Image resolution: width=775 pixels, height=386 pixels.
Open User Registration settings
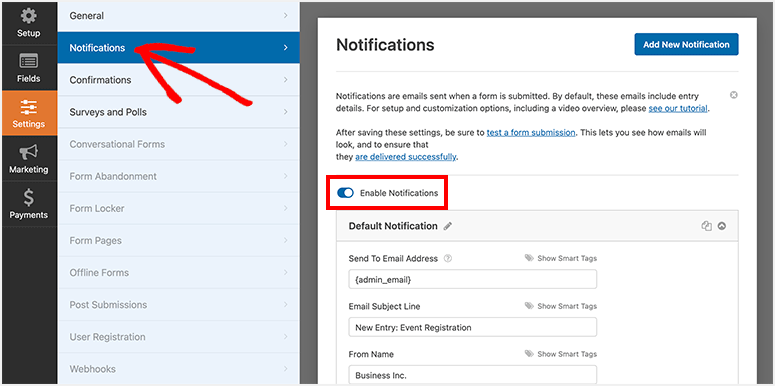(x=178, y=337)
